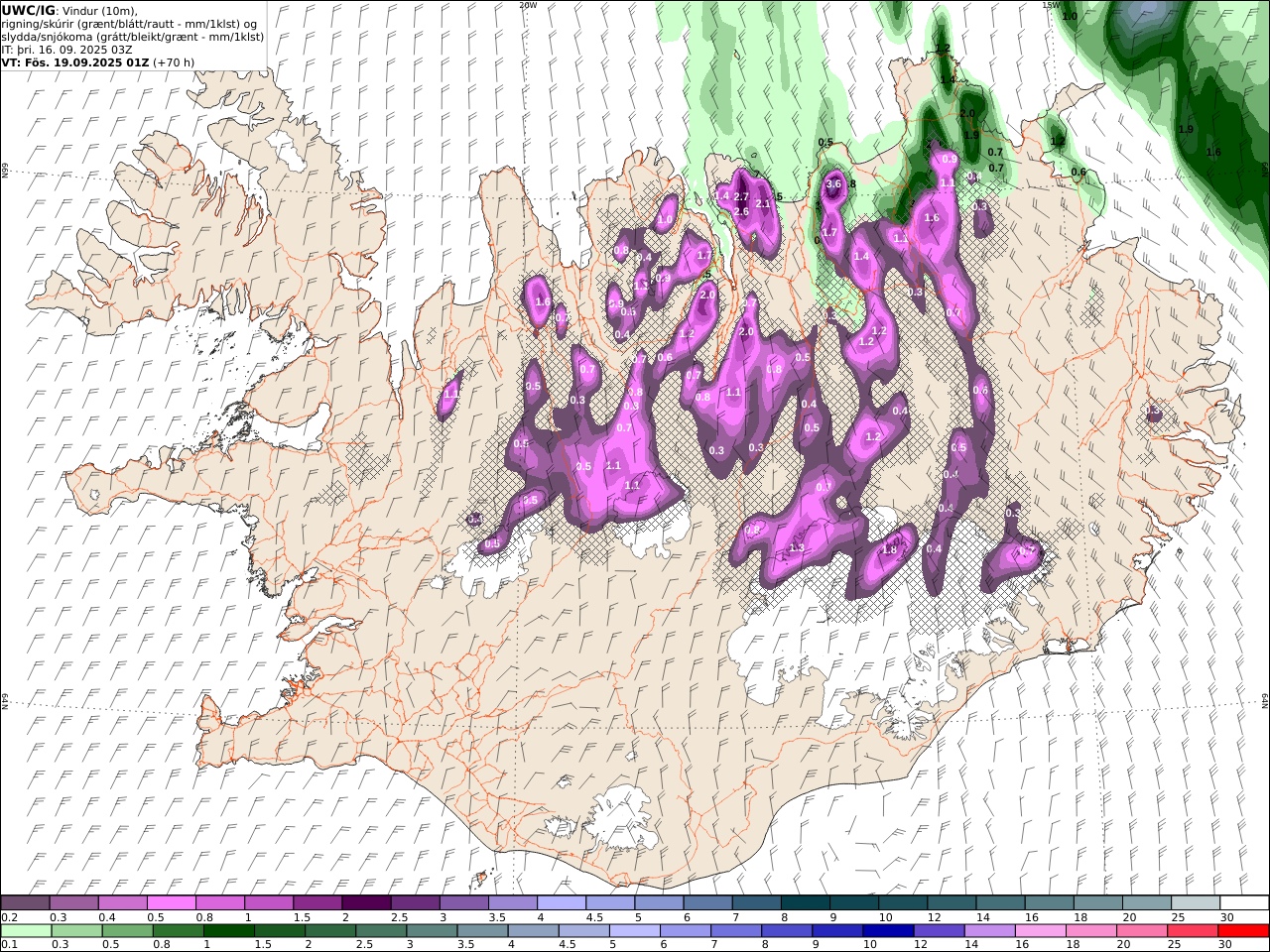Select the darkest purple 2–2.5 snow-scale swatch

click(366, 902)
